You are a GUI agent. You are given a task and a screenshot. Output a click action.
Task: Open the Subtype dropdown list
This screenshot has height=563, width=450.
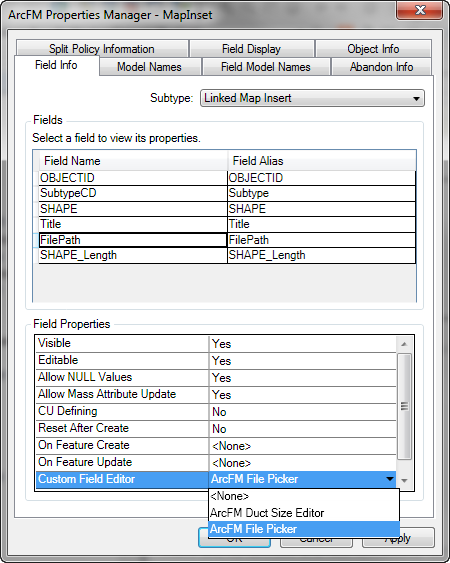312,98
